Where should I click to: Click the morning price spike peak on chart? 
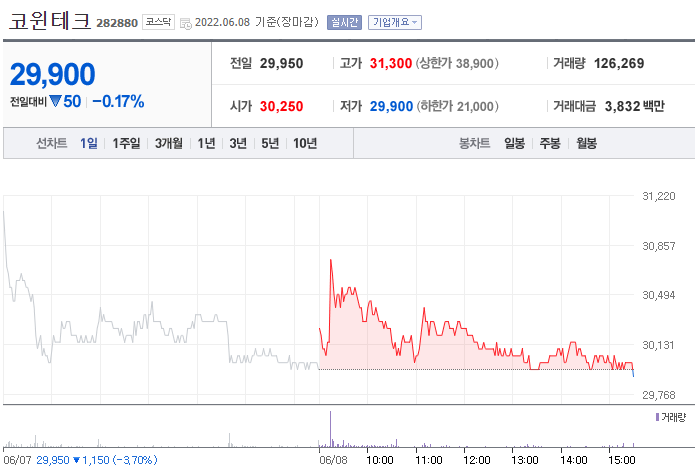(x=331, y=261)
